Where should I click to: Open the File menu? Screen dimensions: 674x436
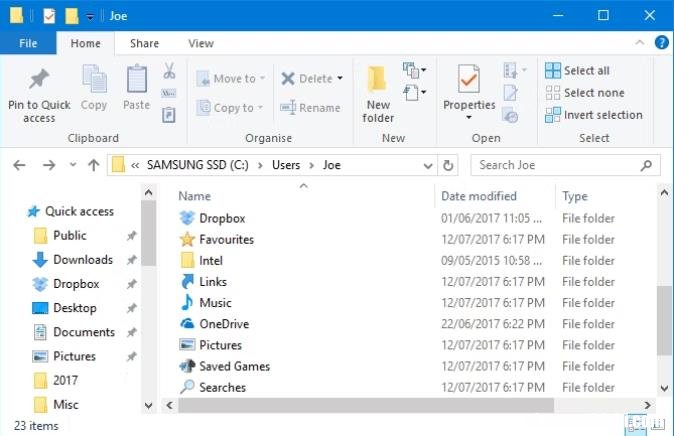[28, 43]
